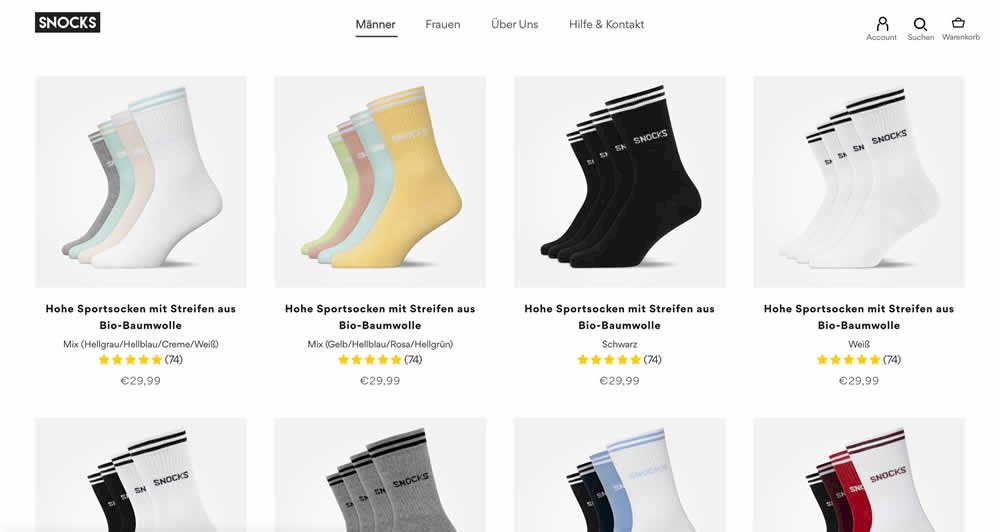1000x532 pixels.
Task: Open gray socks thumbnail in second row
Action: click(380, 475)
